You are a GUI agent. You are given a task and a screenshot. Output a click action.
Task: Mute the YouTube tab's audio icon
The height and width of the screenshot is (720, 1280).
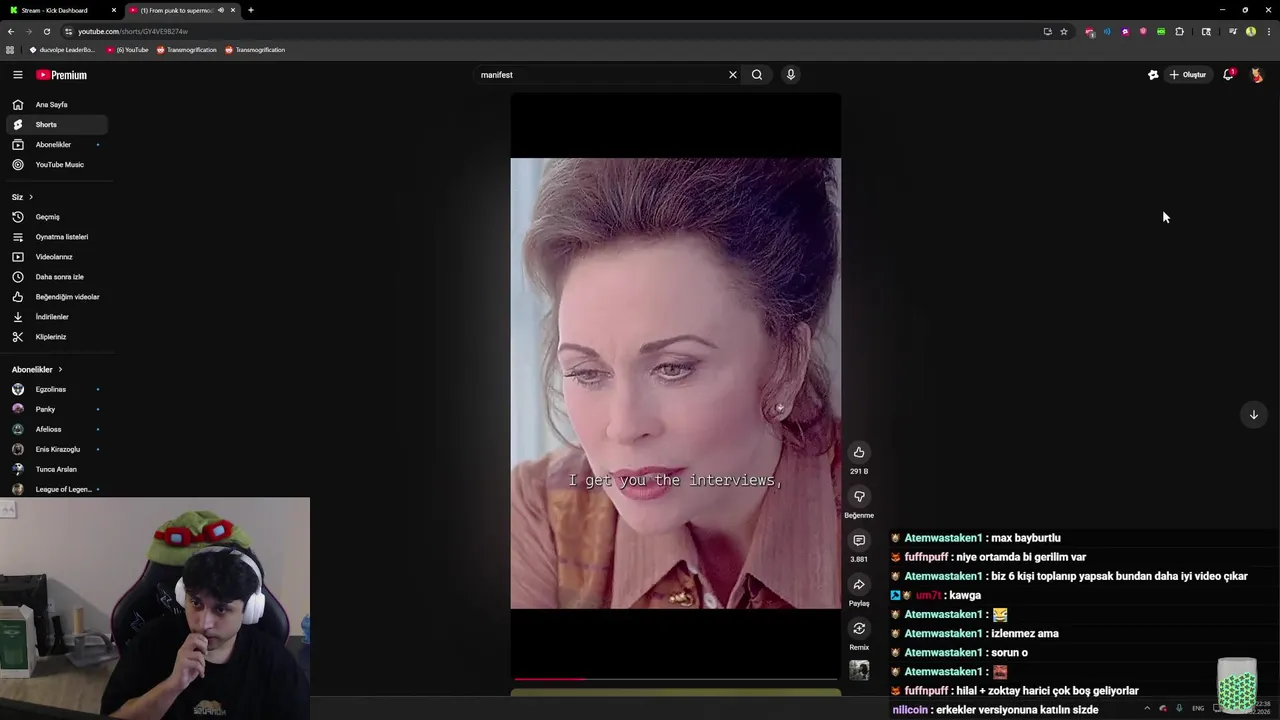pos(221,10)
